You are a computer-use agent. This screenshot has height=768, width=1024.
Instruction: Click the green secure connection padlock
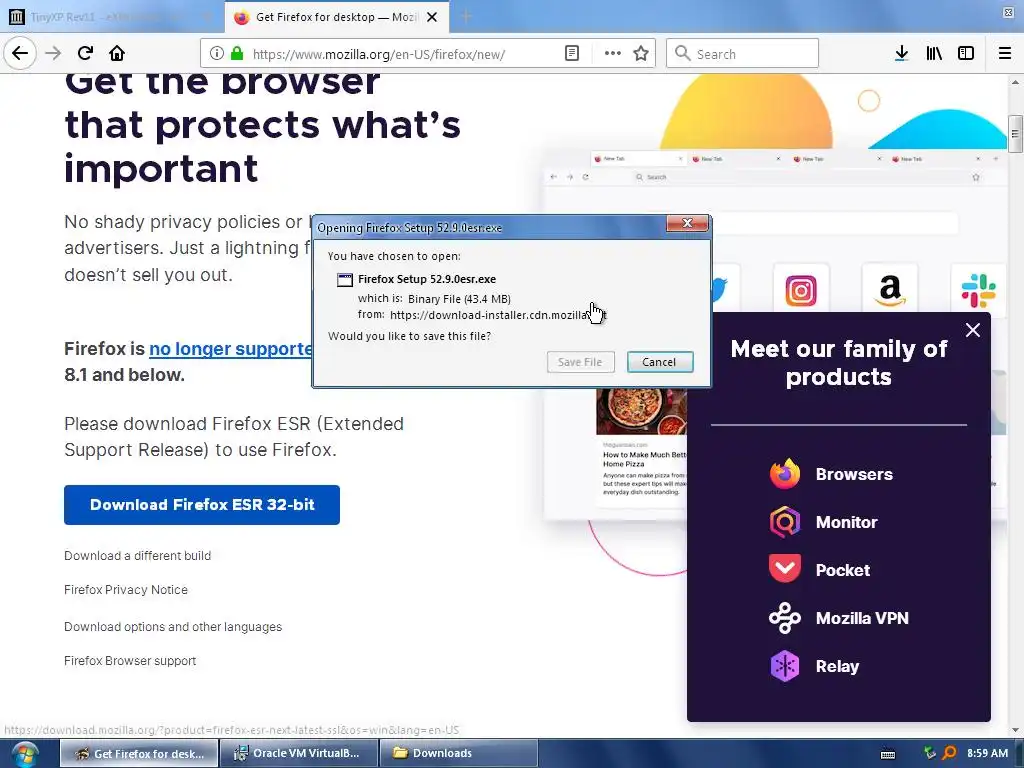237,54
